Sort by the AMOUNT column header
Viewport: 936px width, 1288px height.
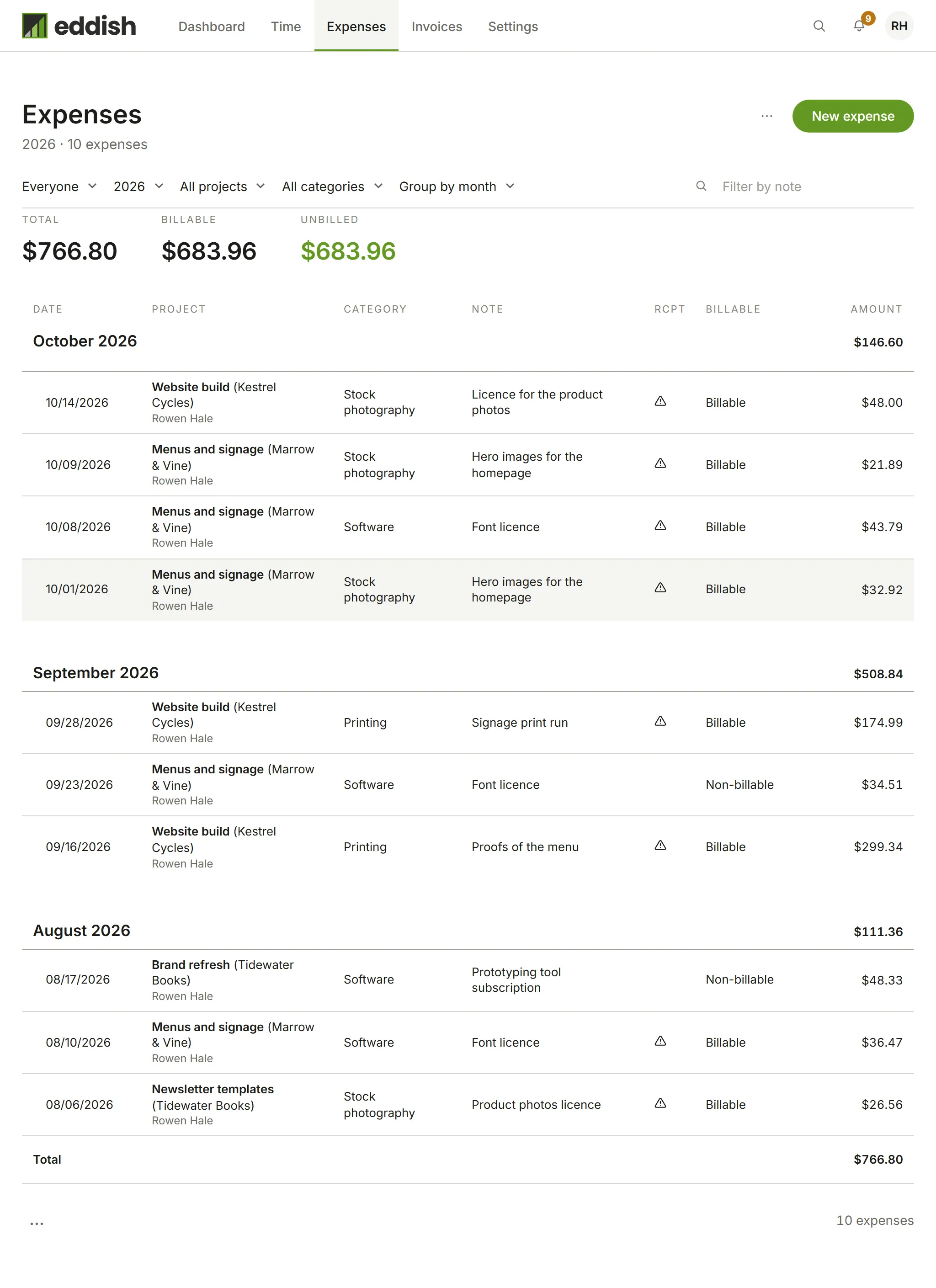point(876,309)
